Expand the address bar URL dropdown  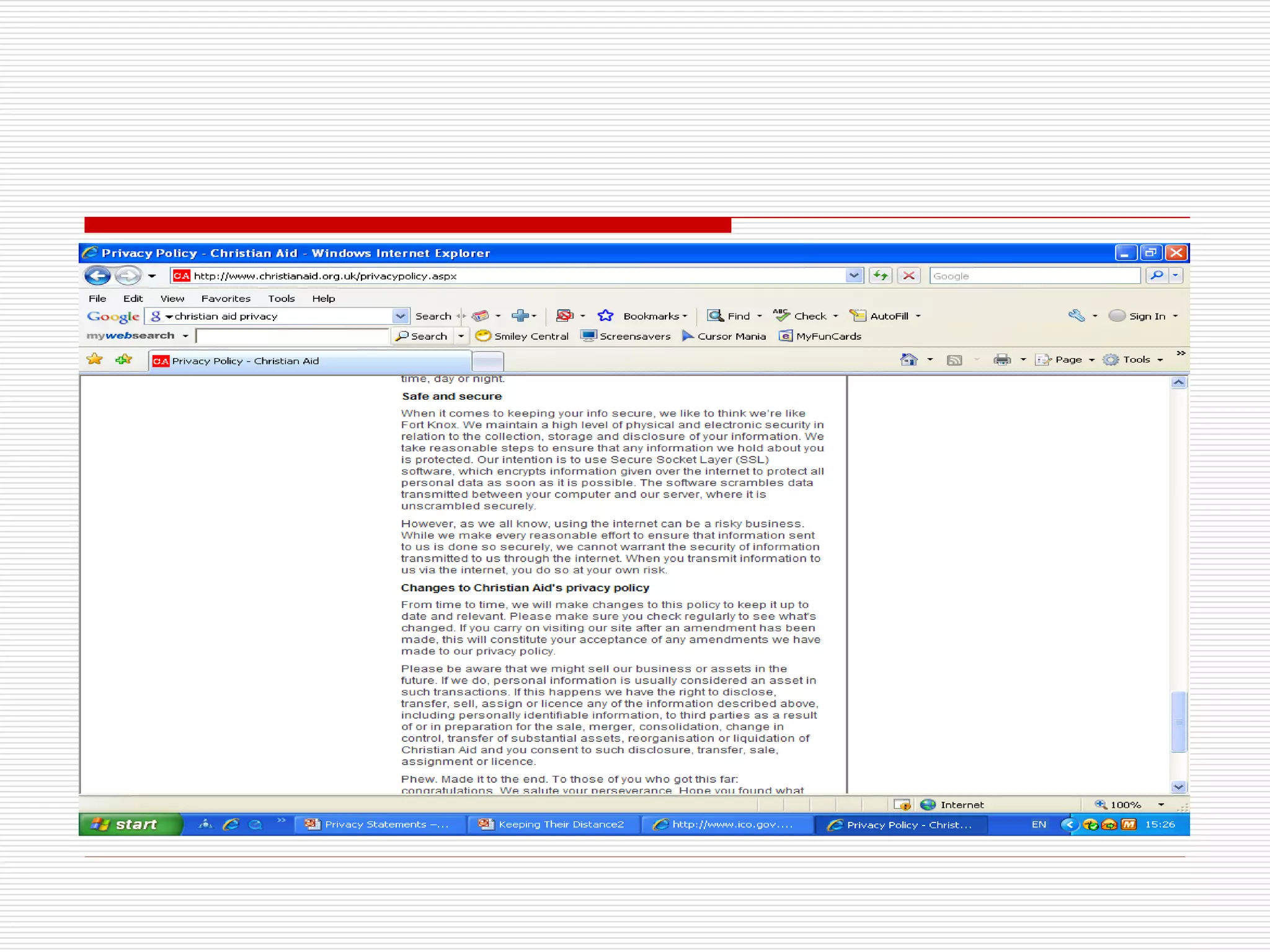click(x=854, y=275)
